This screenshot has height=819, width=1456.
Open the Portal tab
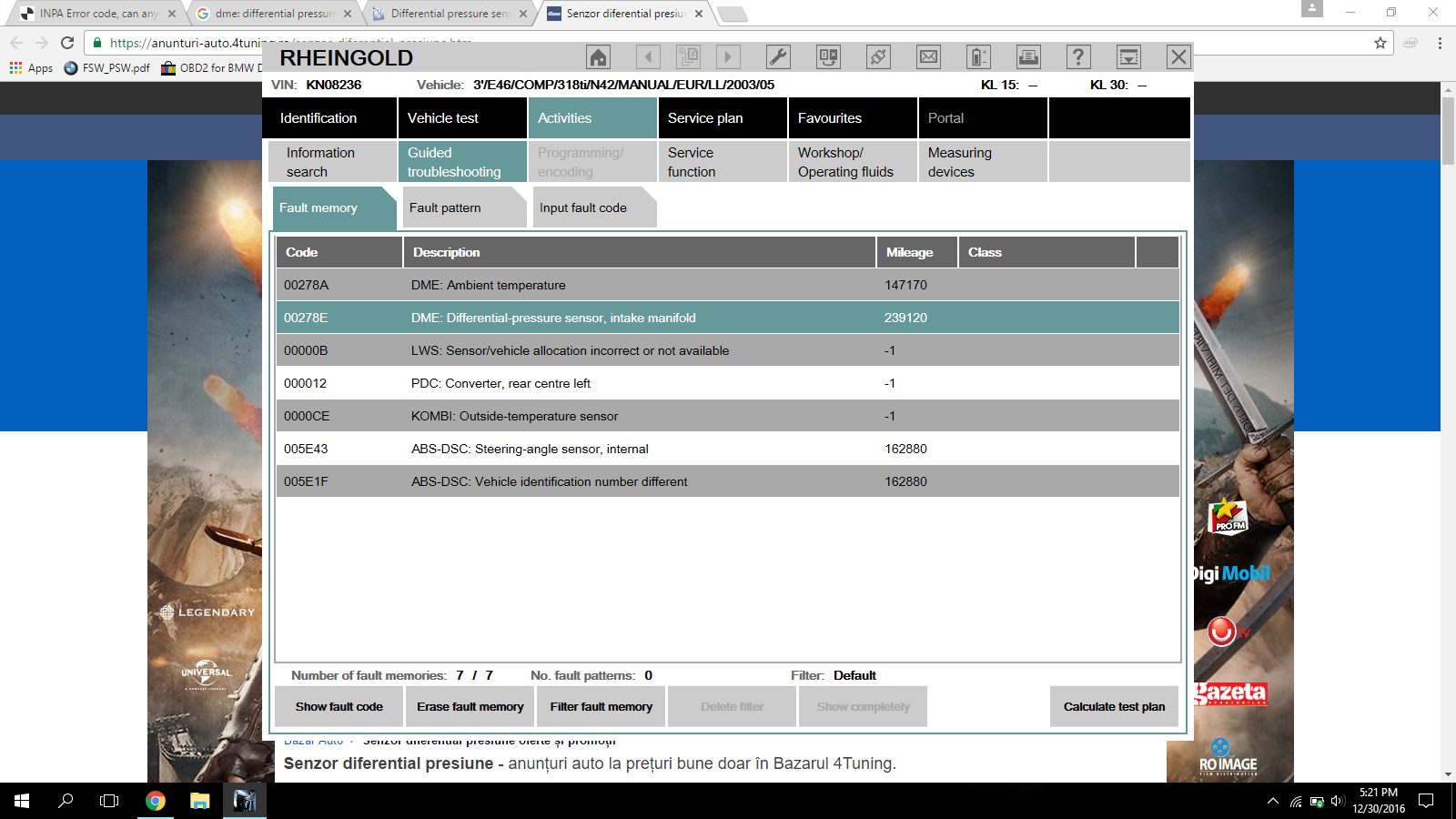(x=983, y=118)
